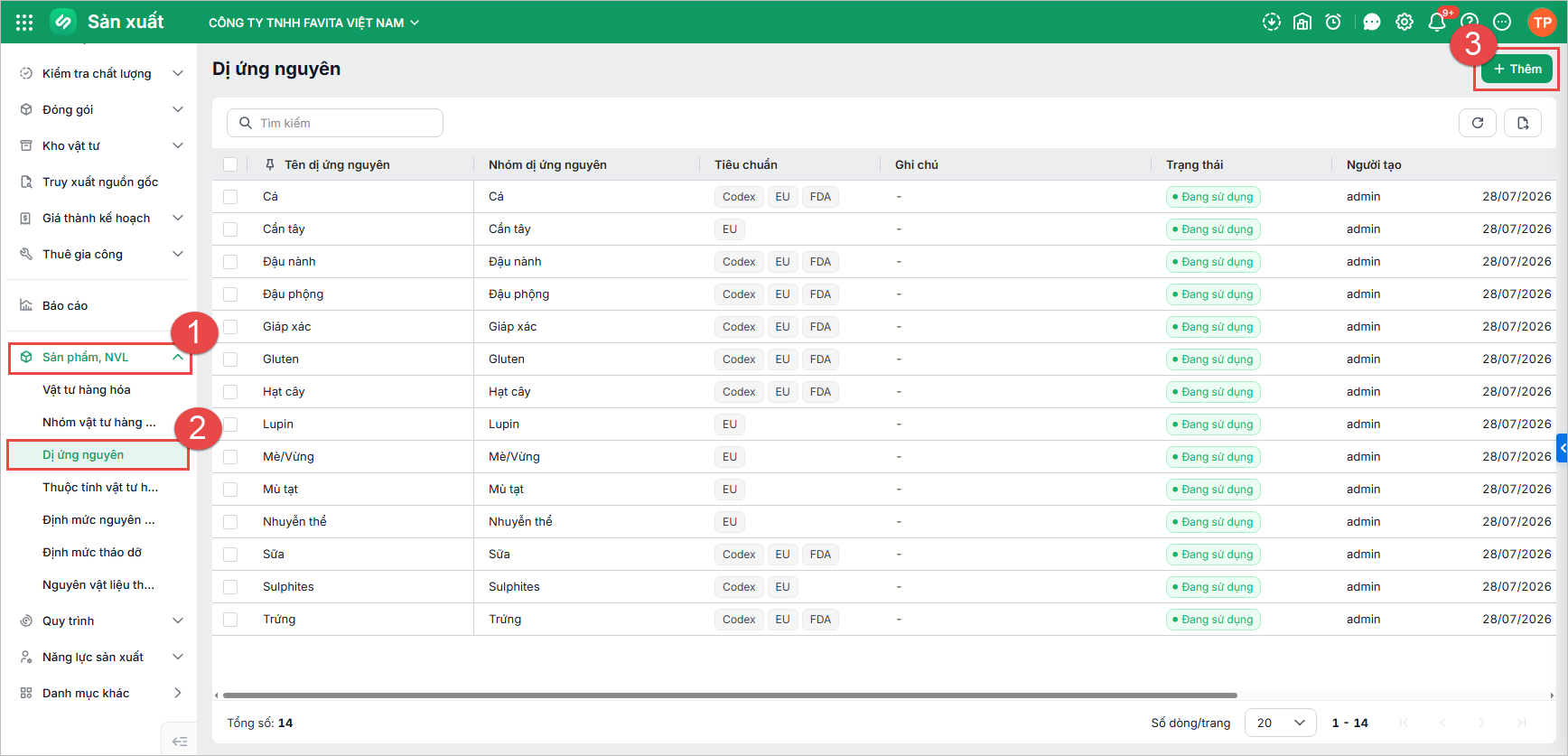Image resolution: width=1568 pixels, height=756 pixels.
Task: Expand the Kiểm tra chất lượng chevron
Action: click(178, 73)
